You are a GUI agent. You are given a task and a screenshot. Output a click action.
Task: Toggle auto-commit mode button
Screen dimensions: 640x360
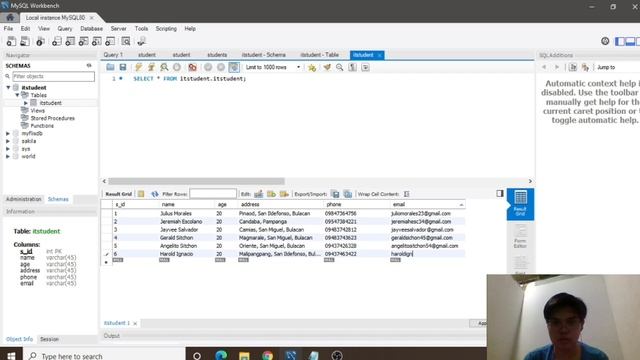pos(234,67)
